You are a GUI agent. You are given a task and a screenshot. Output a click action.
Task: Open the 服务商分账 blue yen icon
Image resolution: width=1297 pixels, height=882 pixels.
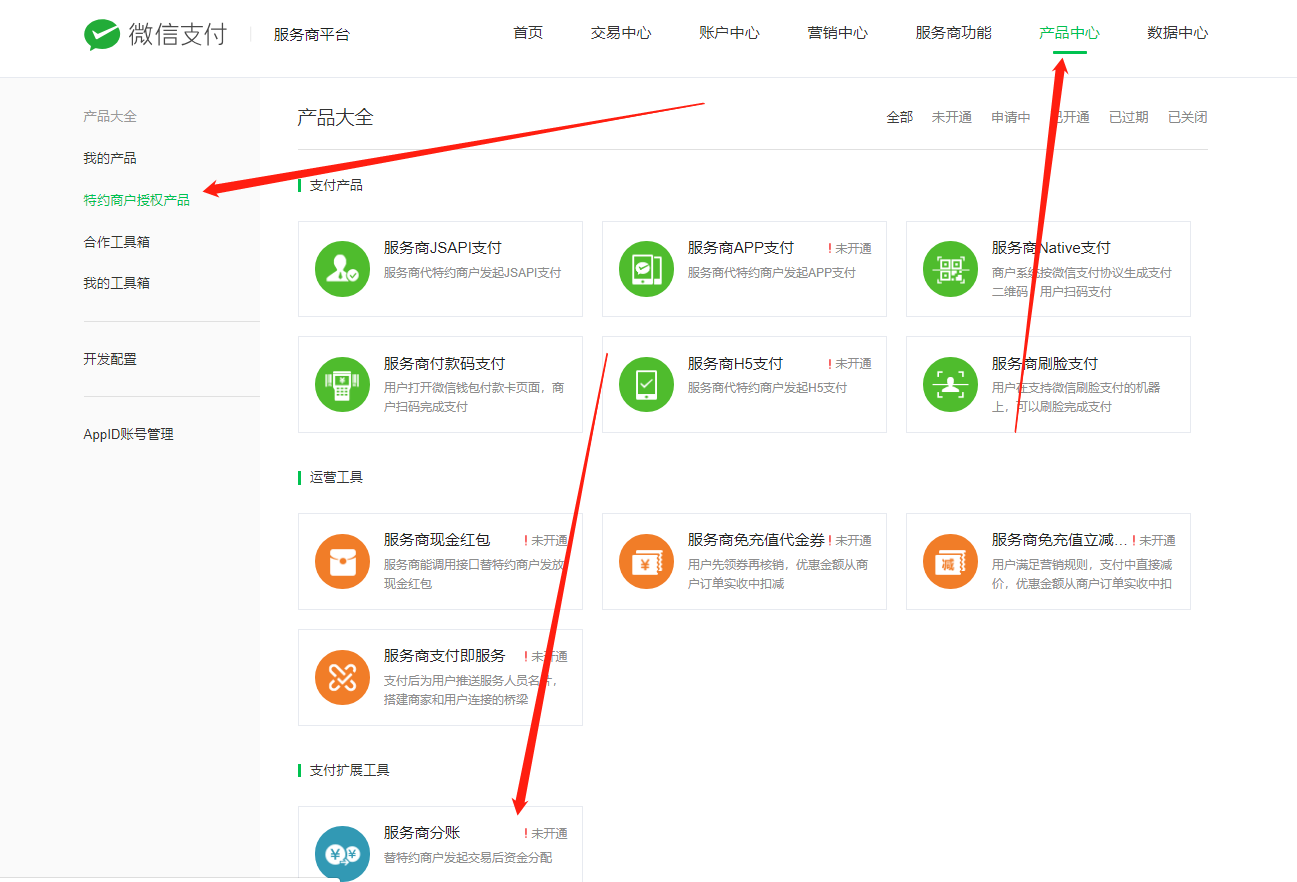point(342,853)
